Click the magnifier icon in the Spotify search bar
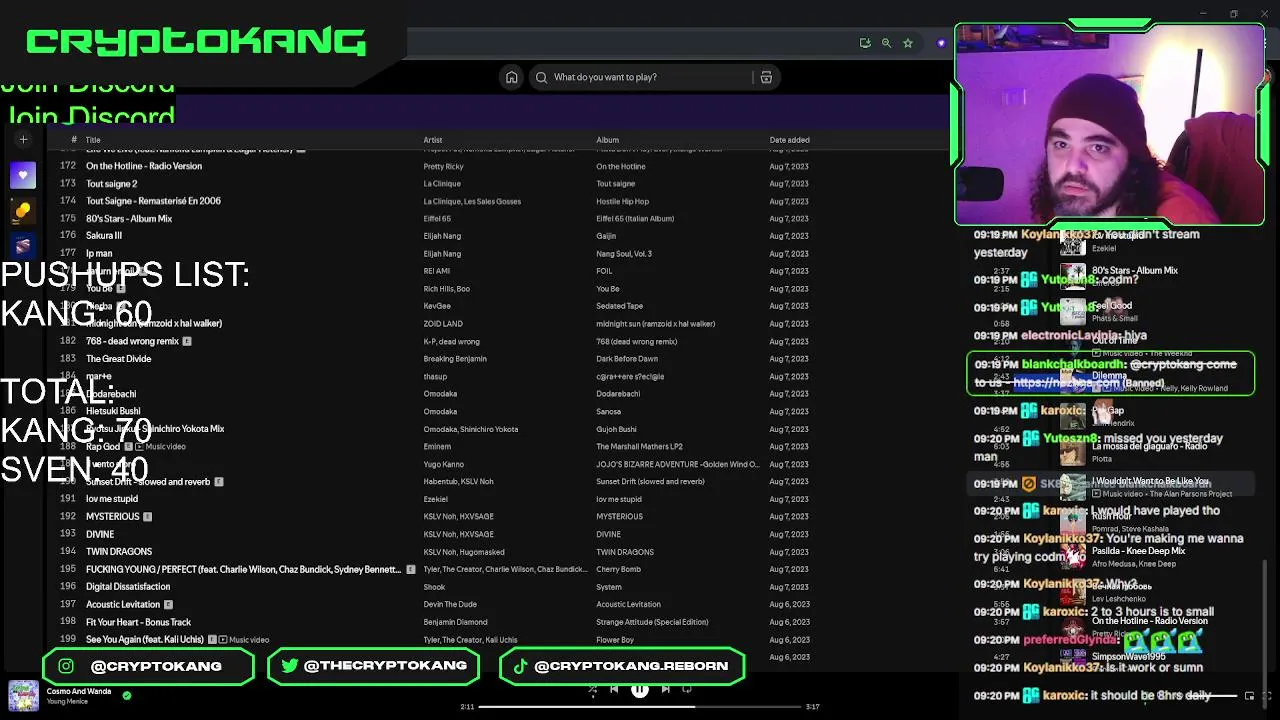The height and width of the screenshot is (720, 1280). [x=541, y=77]
